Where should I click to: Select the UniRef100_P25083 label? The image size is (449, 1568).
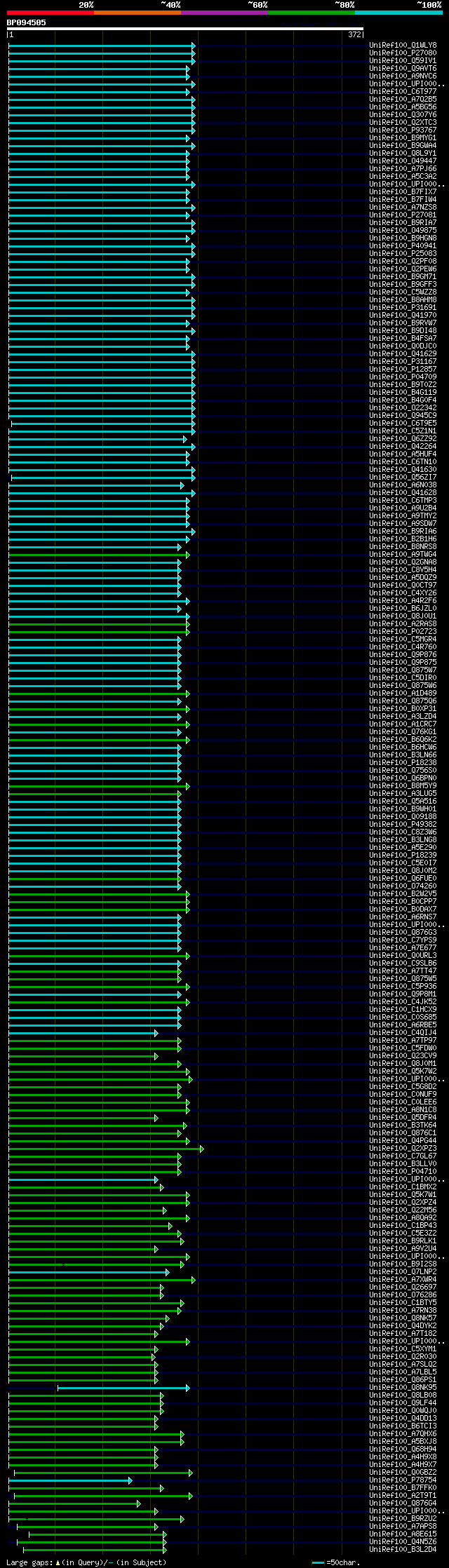403,254
